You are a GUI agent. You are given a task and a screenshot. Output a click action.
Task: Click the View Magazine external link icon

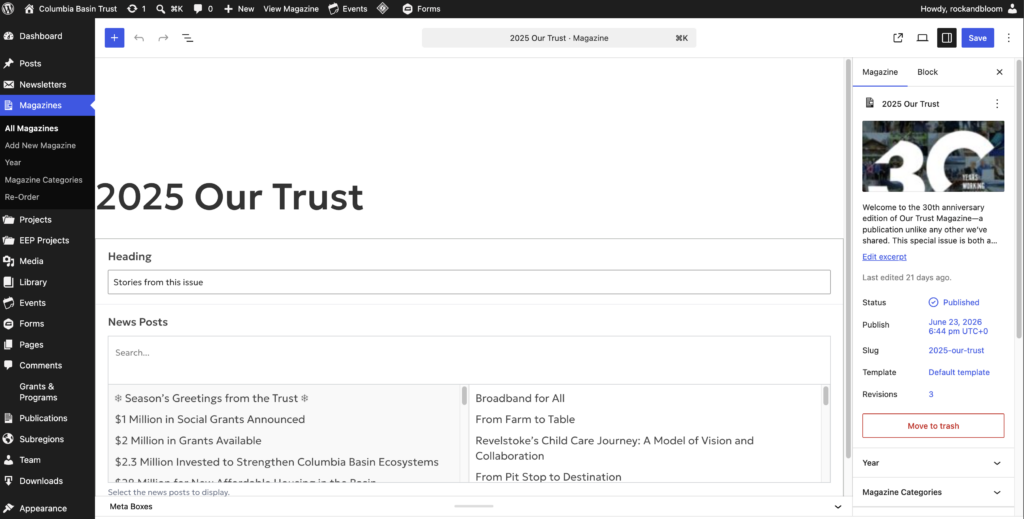click(898, 38)
